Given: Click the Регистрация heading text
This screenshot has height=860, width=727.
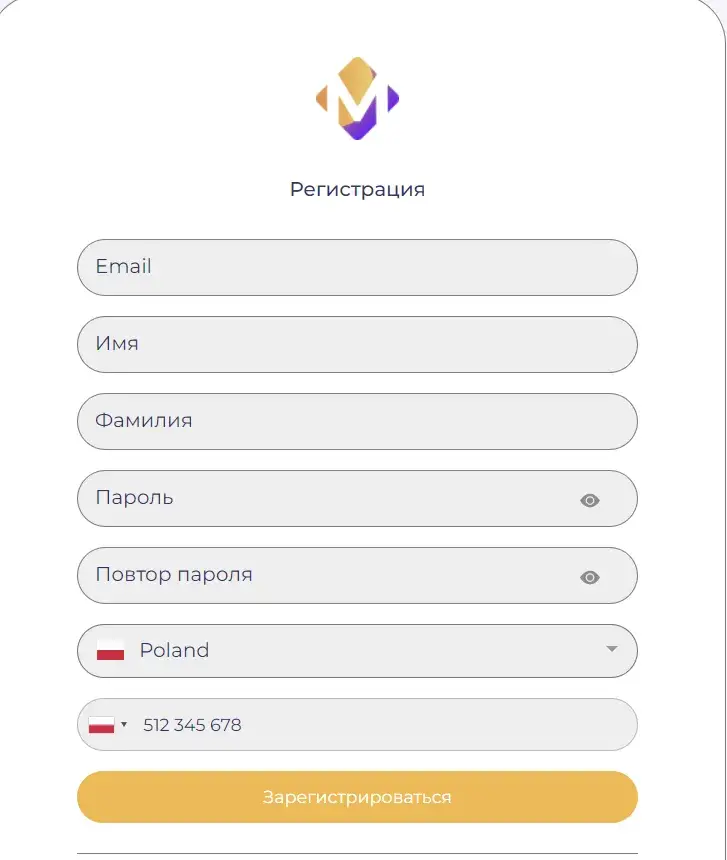Looking at the screenshot, I should pos(357,189).
